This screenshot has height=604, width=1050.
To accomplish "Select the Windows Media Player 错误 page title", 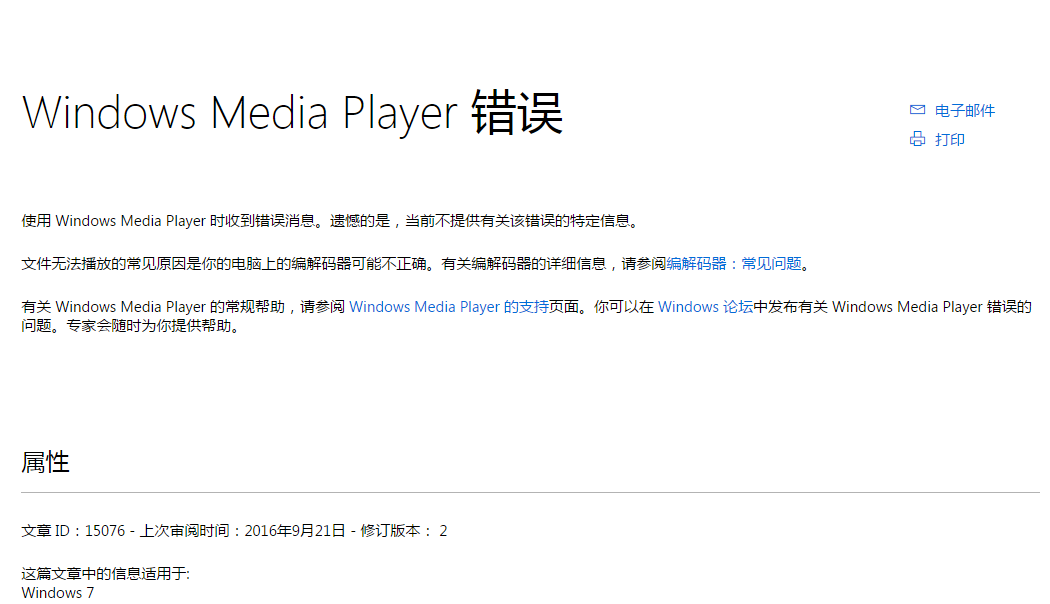I will (293, 112).
